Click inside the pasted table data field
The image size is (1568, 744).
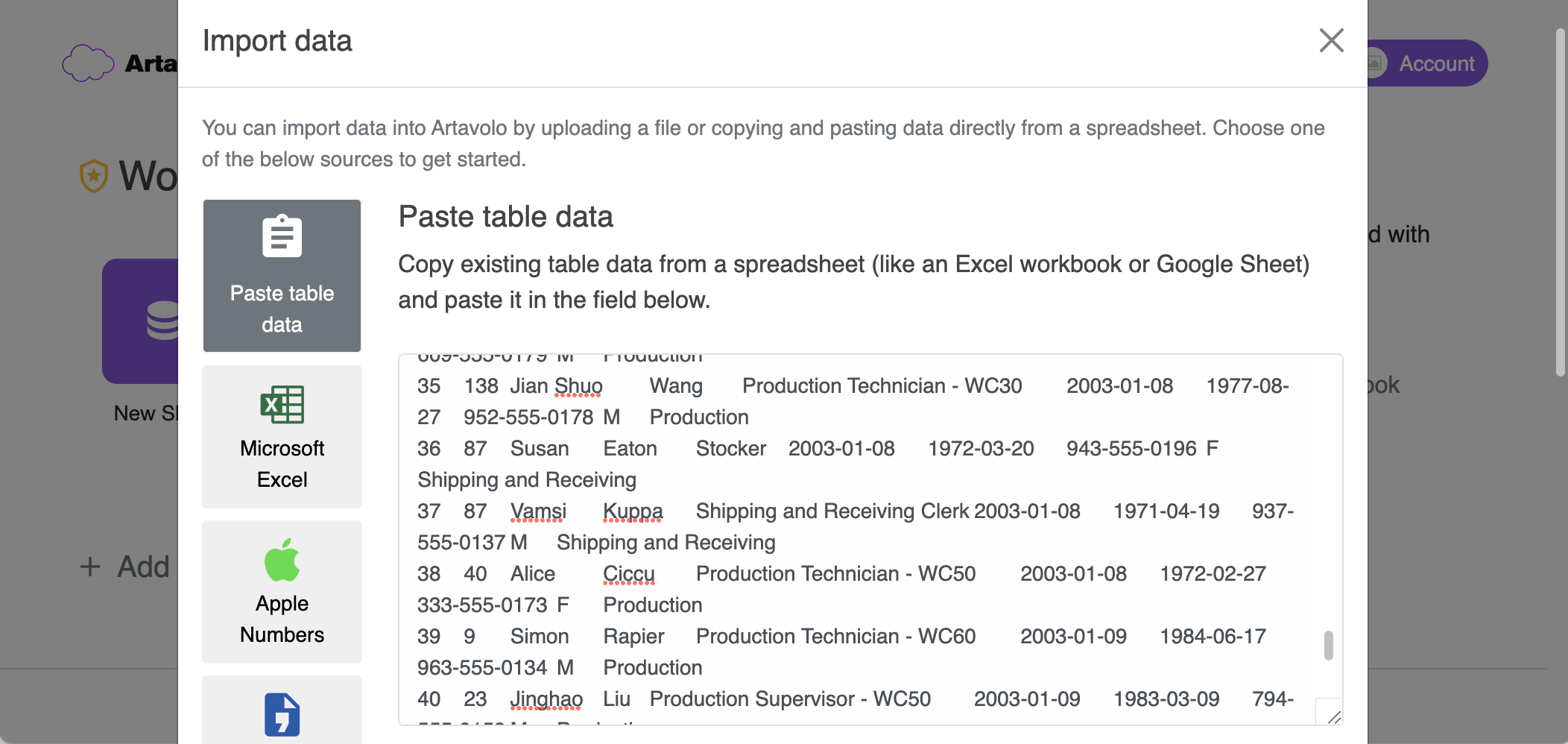click(870, 540)
